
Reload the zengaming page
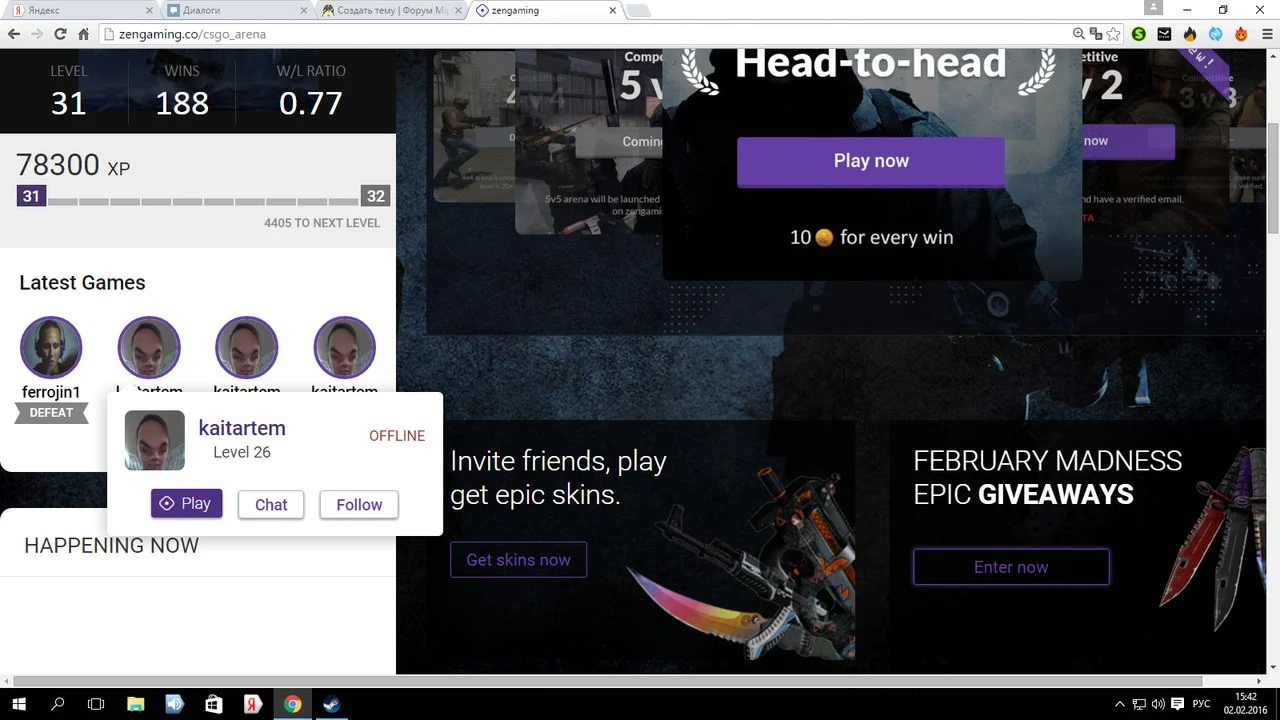pos(60,34)
